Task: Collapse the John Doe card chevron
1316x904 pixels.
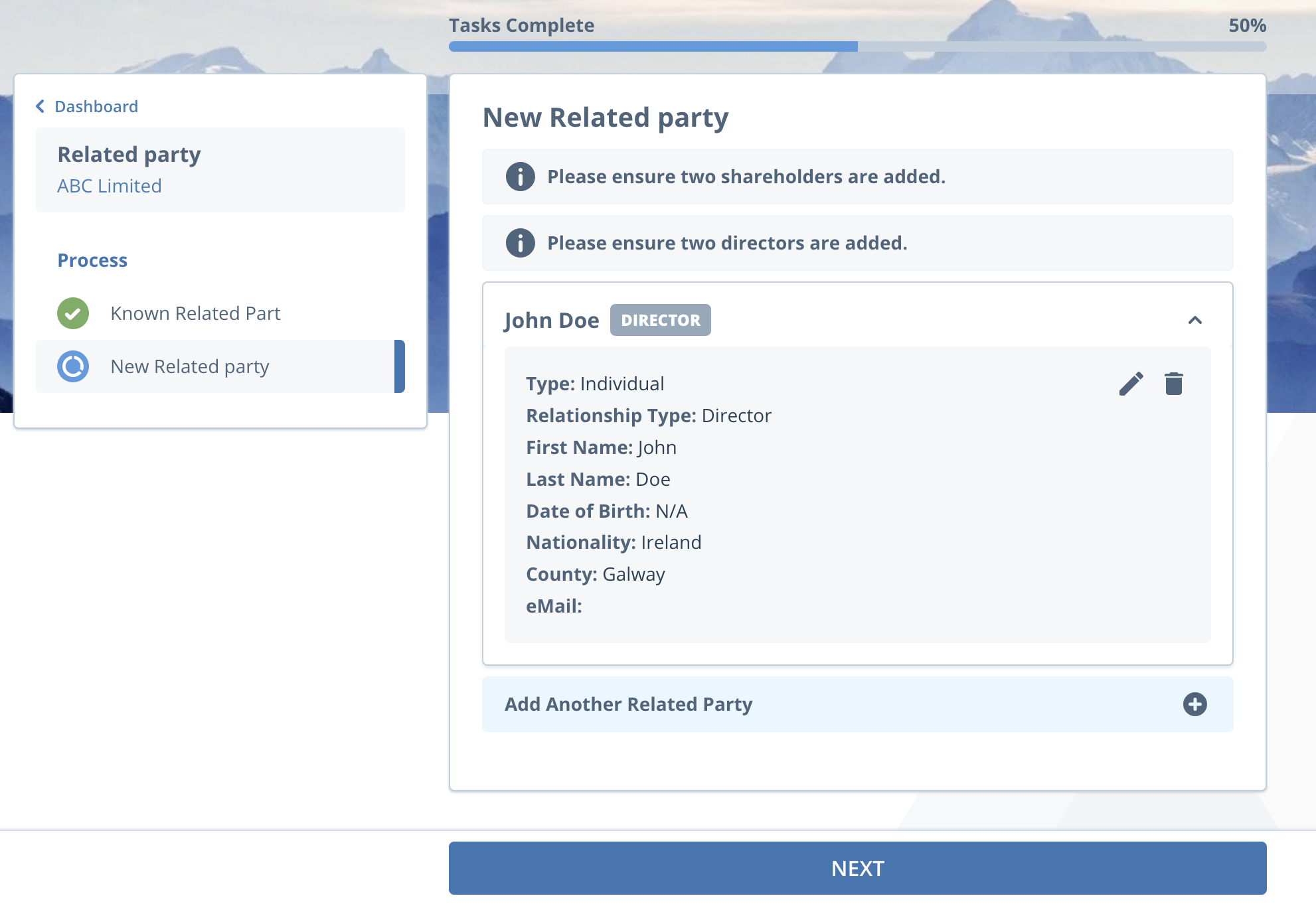Action: tap(1194, 320)
